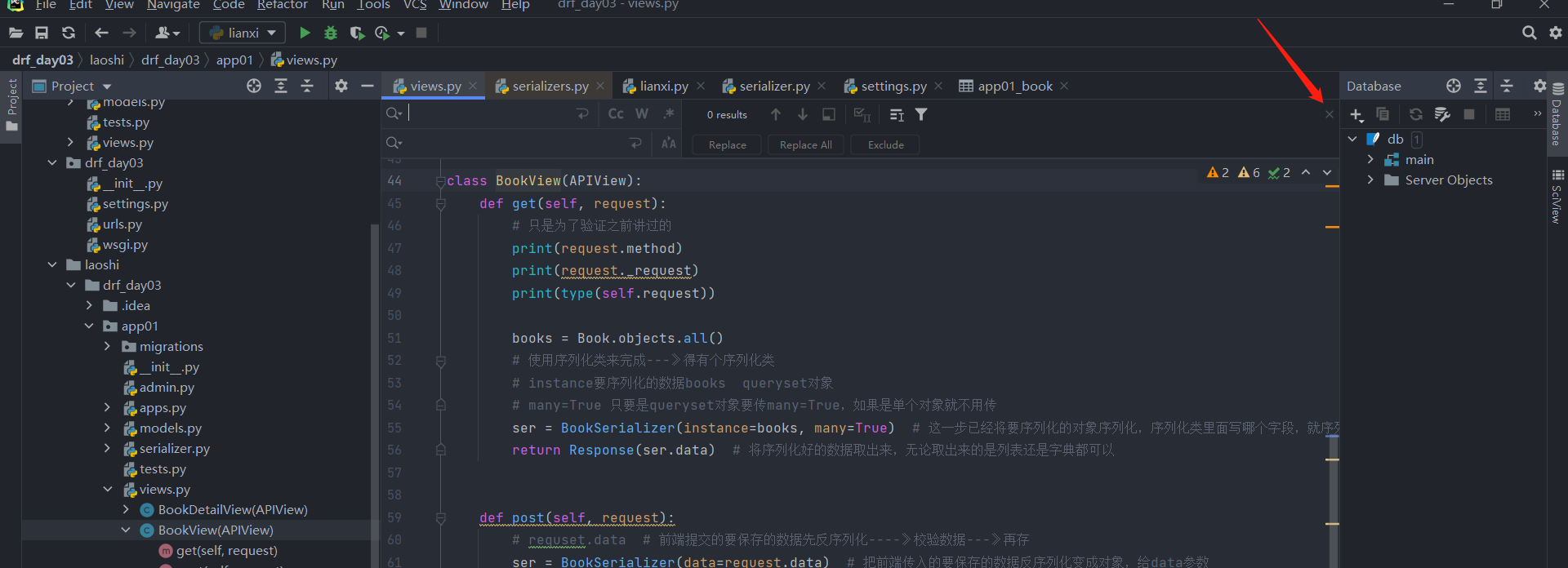This screenshot has height=568, width=1568.
Task: Toggle new line in search field
Action: click(582, 114)
